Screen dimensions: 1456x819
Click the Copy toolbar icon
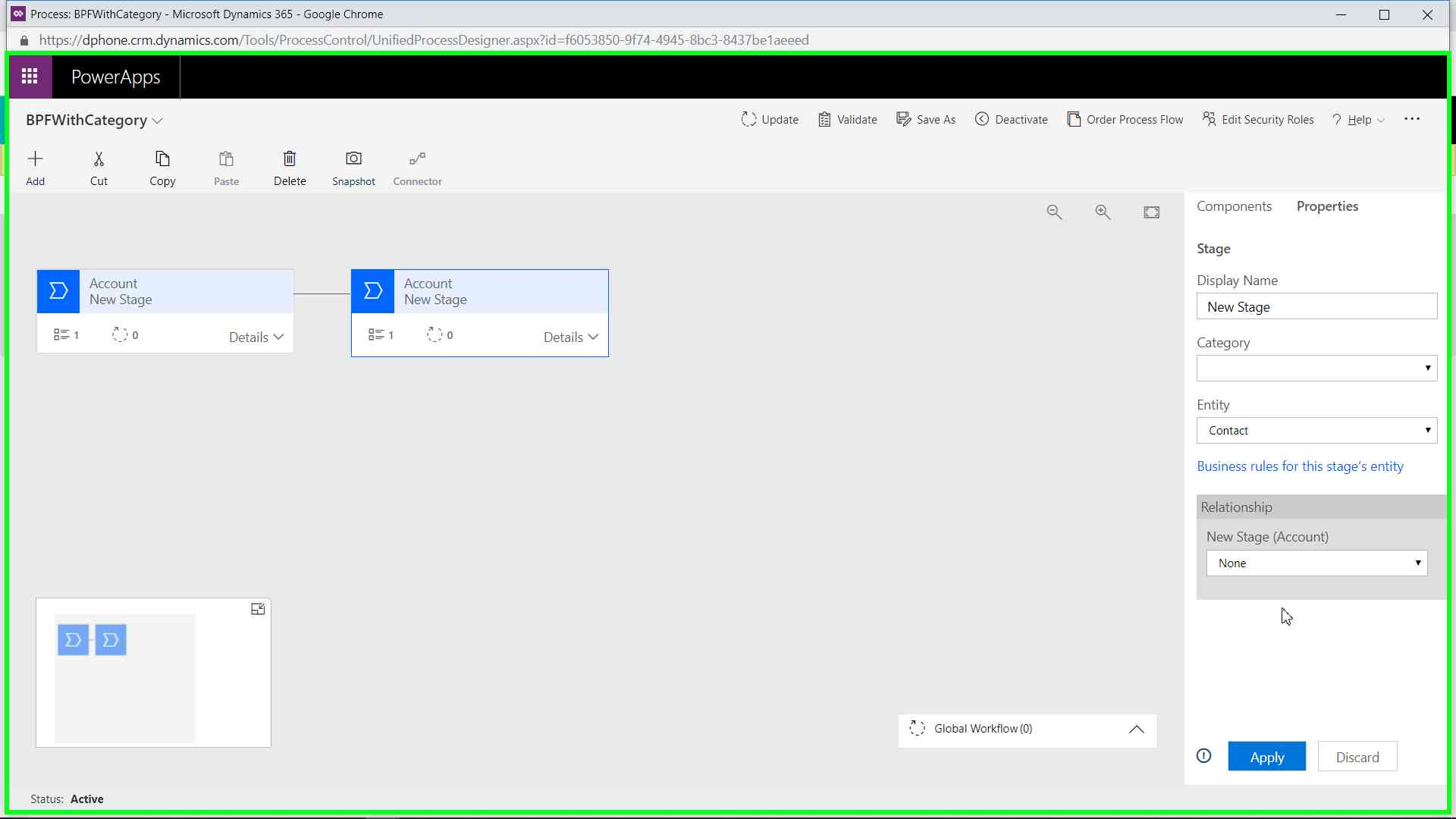point(162,159)
